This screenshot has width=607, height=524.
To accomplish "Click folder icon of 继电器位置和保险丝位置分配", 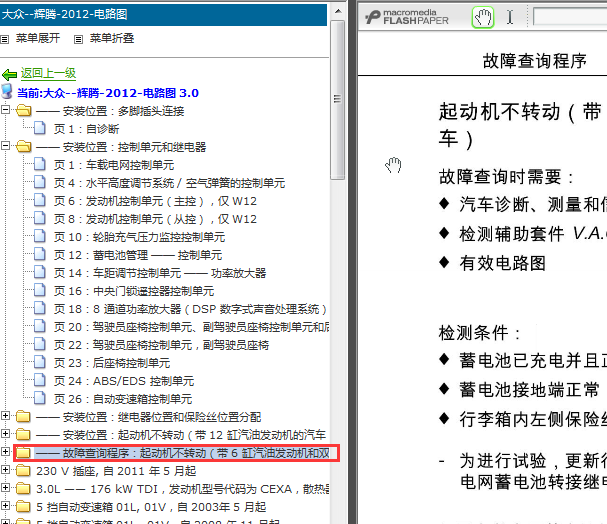I will (x=24, y=416).
